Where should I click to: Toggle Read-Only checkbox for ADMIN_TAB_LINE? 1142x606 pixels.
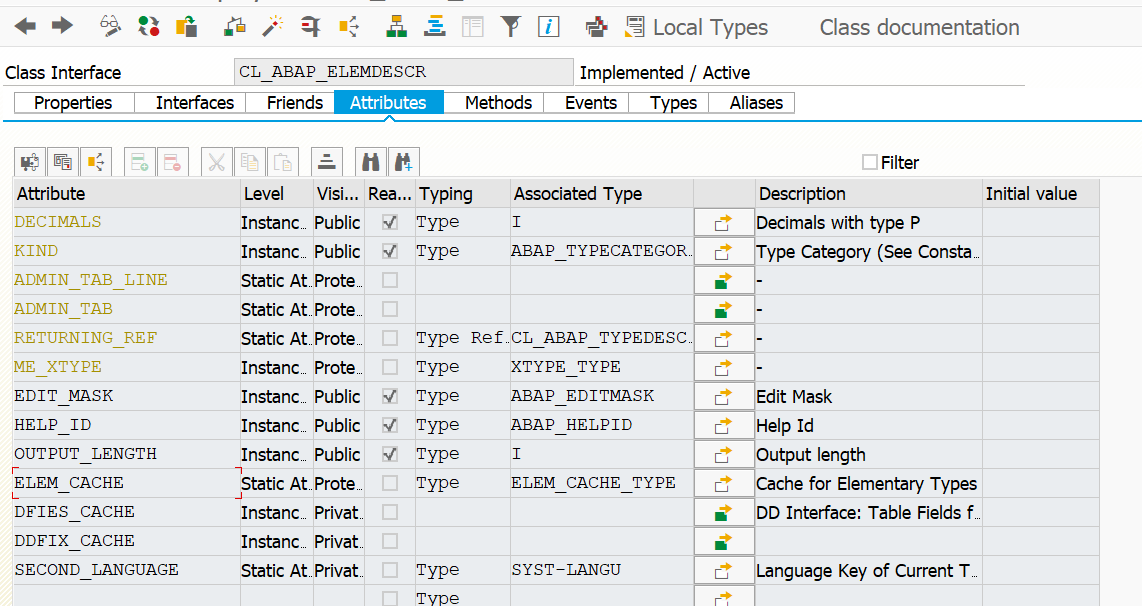tap(390, 280)
